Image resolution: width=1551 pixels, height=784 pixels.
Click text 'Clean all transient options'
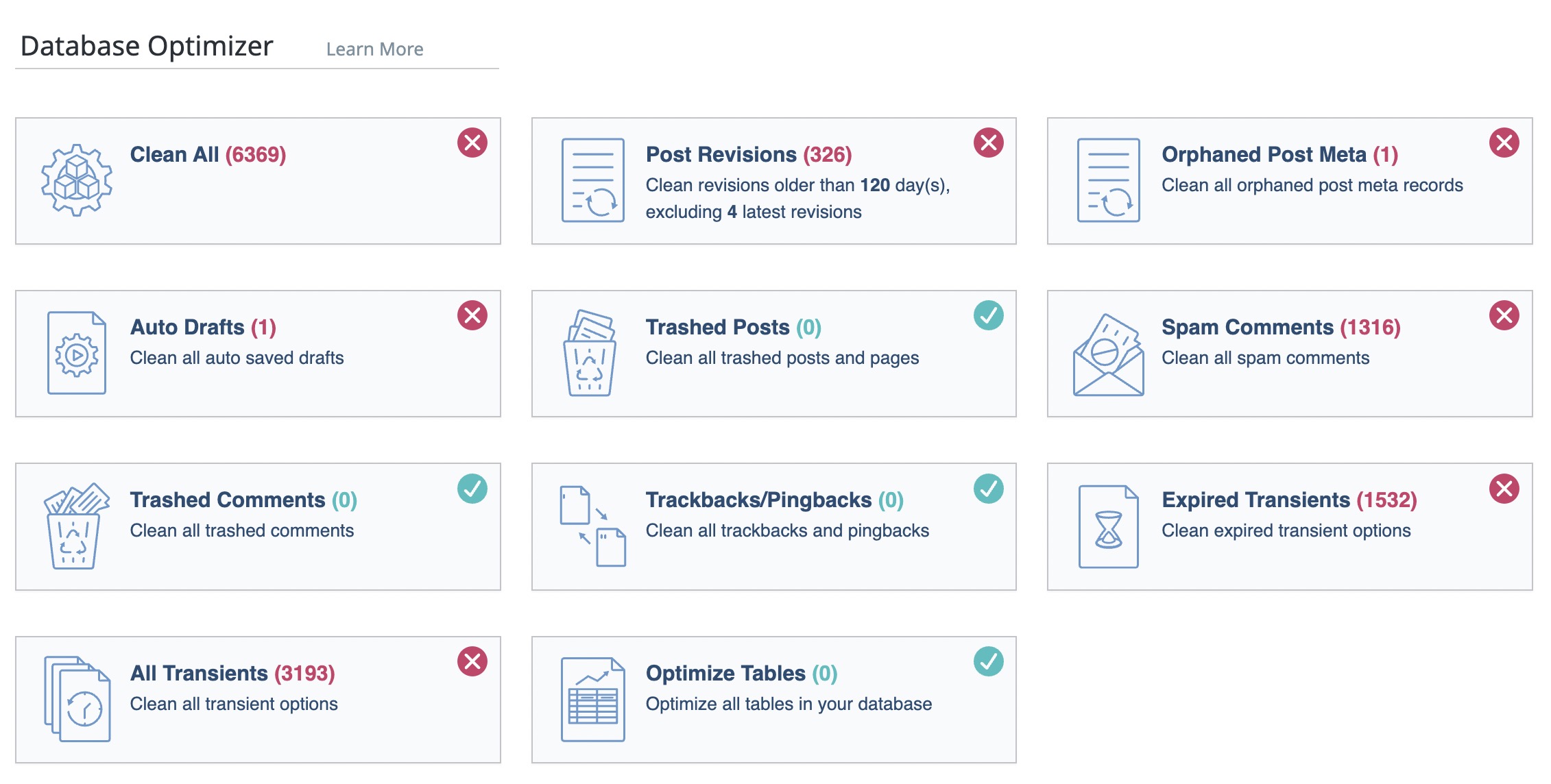coord(234,704)
